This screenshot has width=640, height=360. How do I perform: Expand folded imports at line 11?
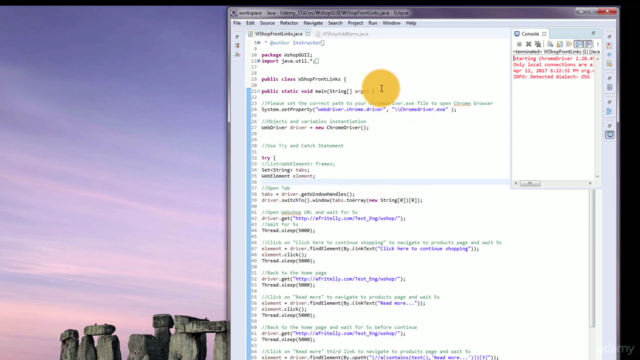(x=258, y=61)
